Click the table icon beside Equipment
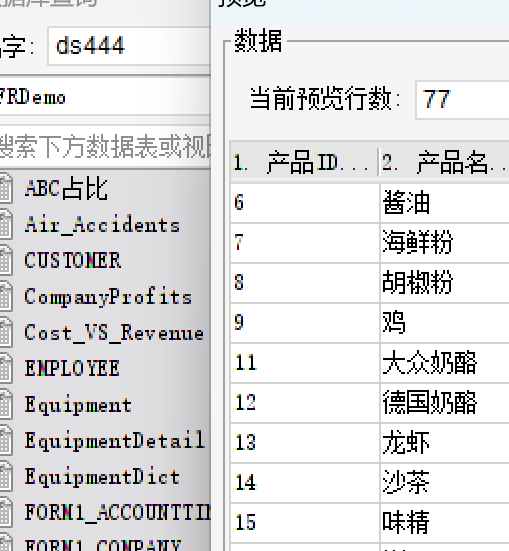This screenshot has width=509, height=551. 6,405
